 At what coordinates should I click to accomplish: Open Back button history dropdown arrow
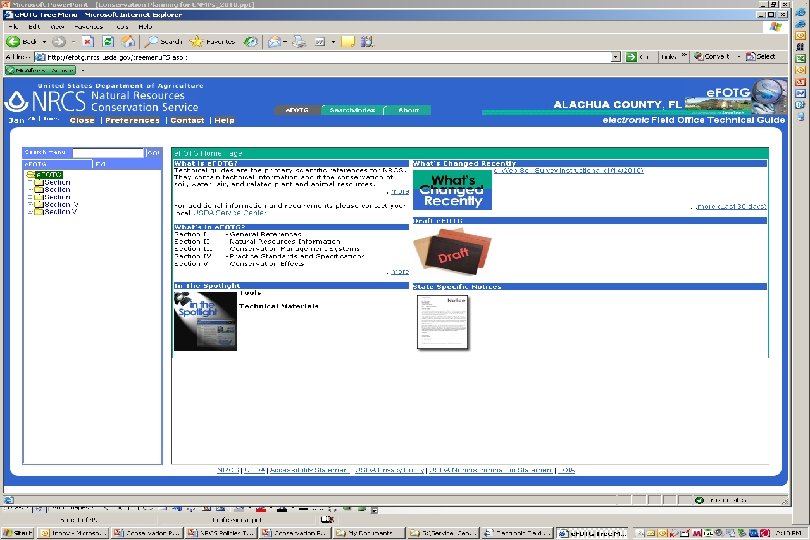point(44,42)
